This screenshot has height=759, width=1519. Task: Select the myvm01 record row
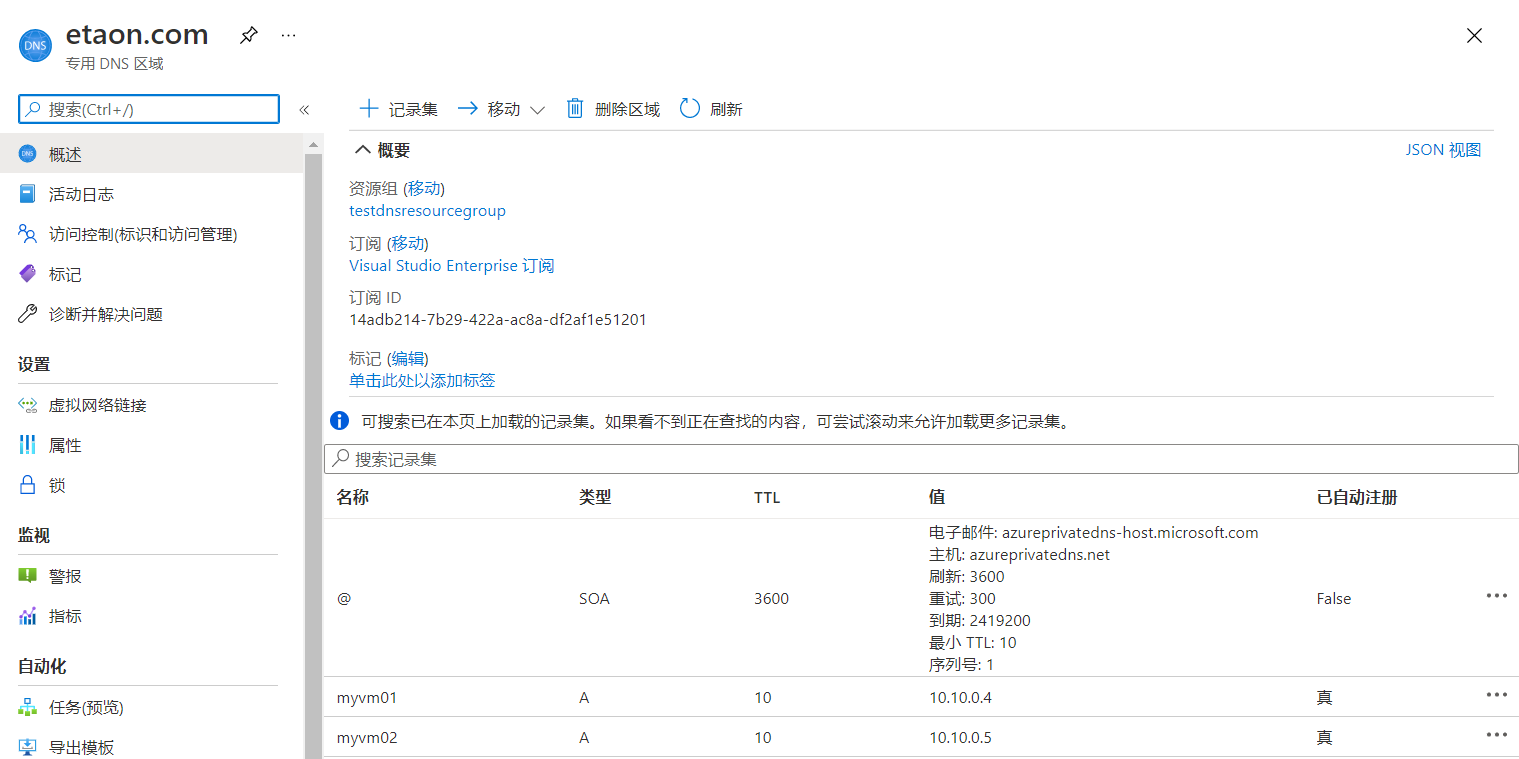click(921, 697)
